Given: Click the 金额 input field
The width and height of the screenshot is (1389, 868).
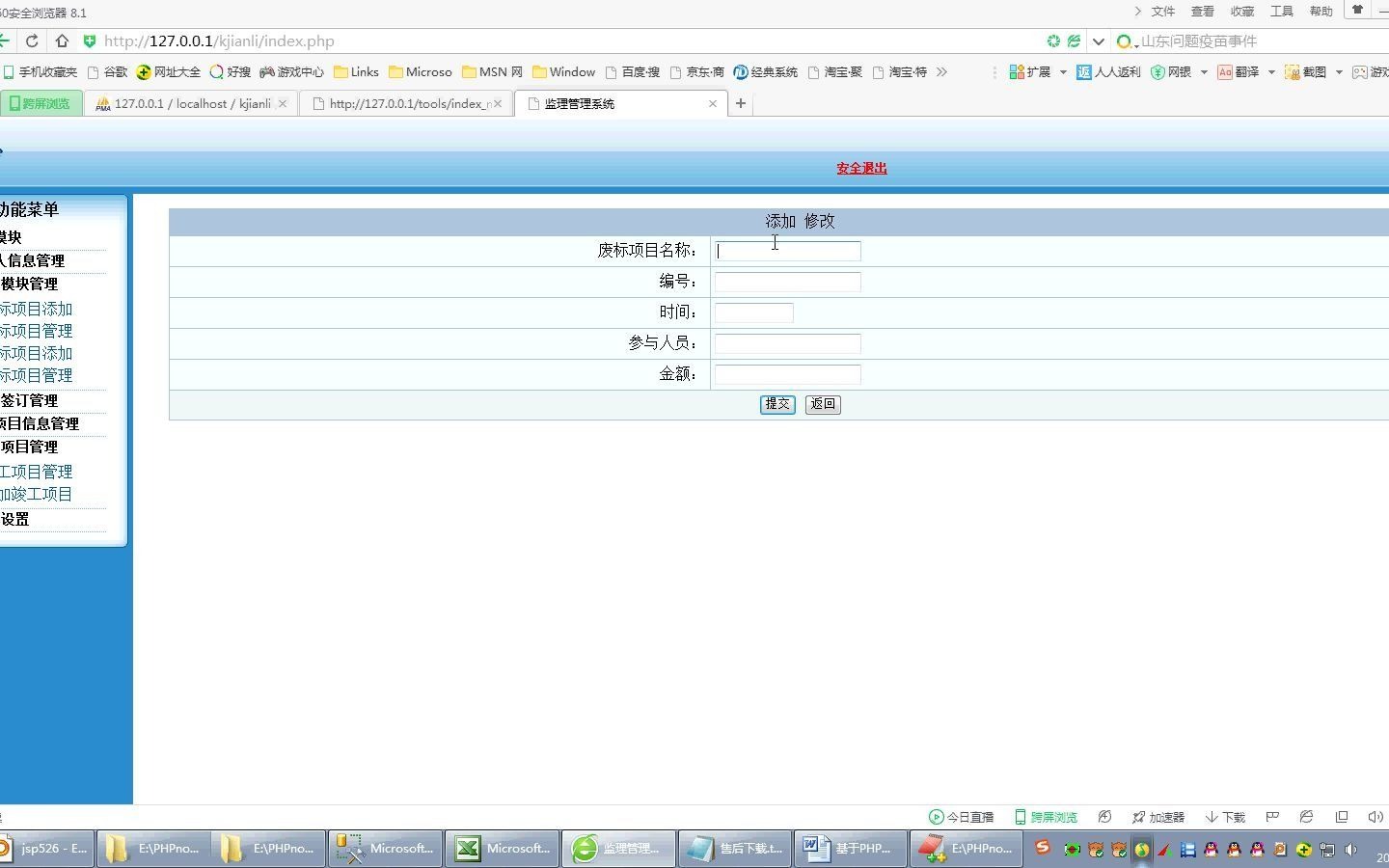Looking at the screenshot, I should (x=787, y=374).
